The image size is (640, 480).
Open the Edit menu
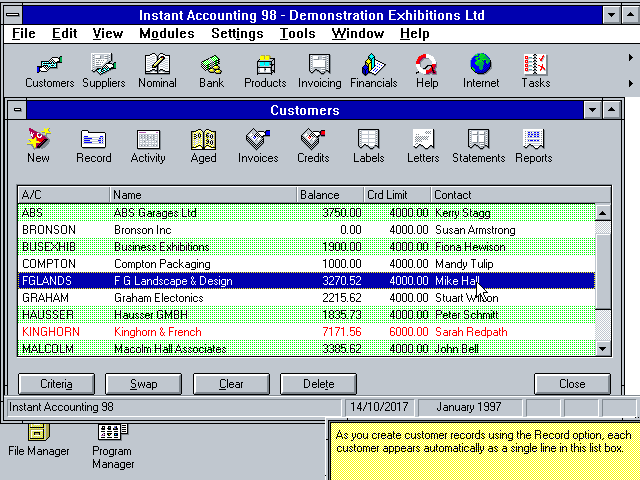click(x=64, y=33)
